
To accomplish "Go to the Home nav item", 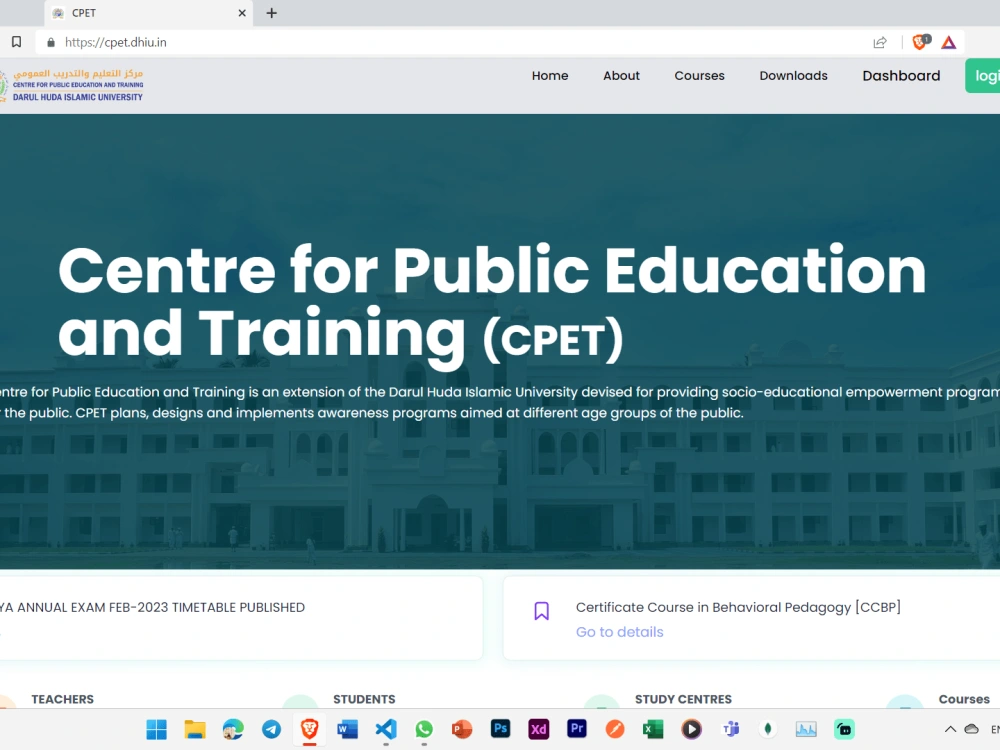I will pyautogui.click(x=550, y=75).
